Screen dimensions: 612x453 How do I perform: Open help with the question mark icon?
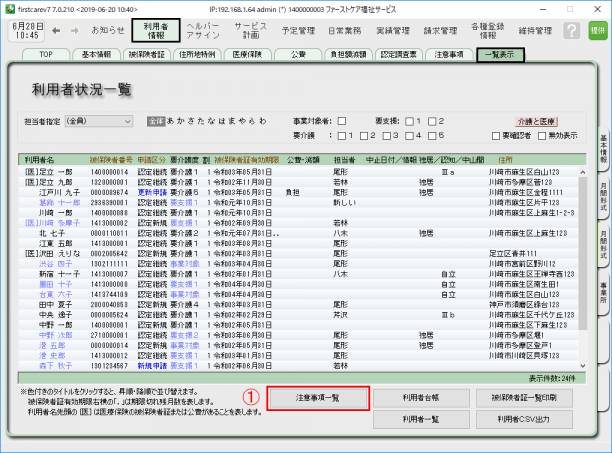(569, 31)
